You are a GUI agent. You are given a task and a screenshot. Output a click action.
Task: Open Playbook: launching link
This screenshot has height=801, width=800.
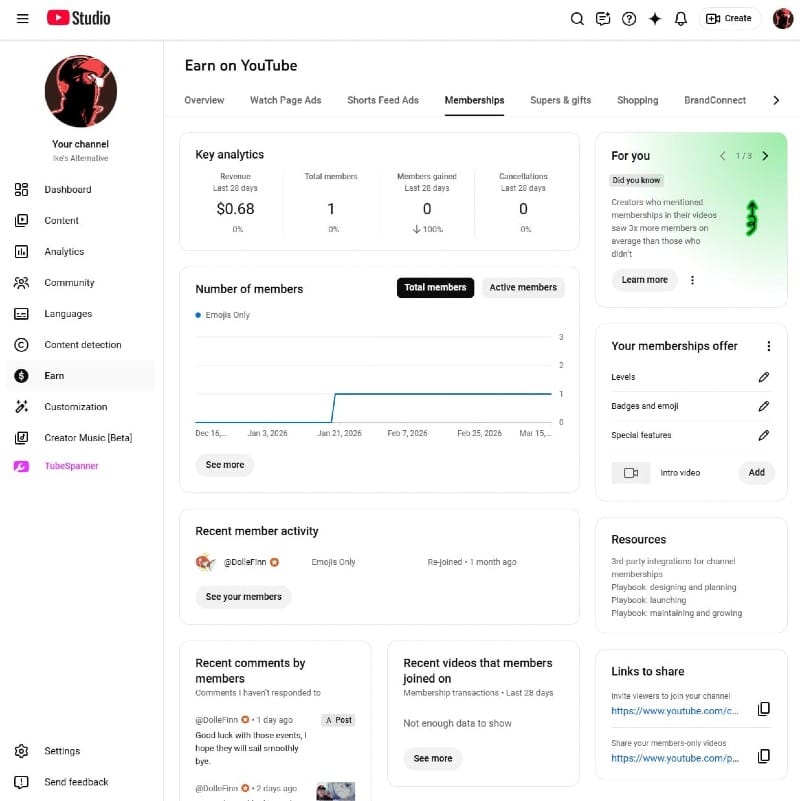pos(649,600)
